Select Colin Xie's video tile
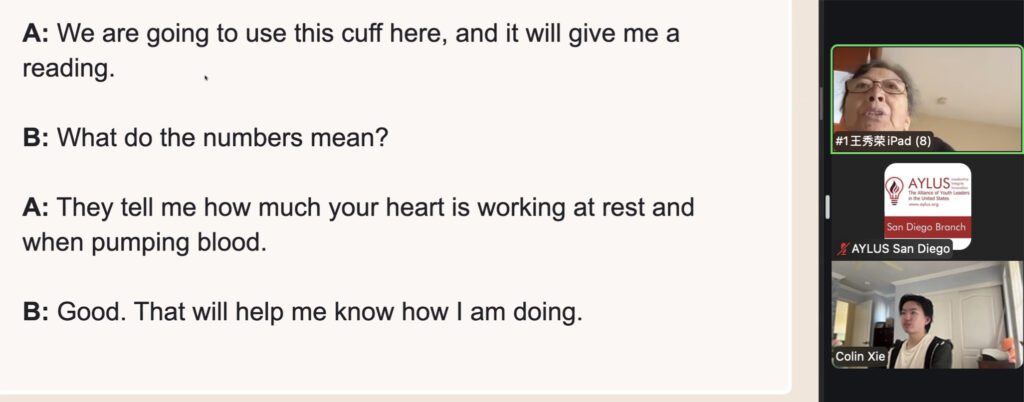1024x402 pixels. [926, 315]
